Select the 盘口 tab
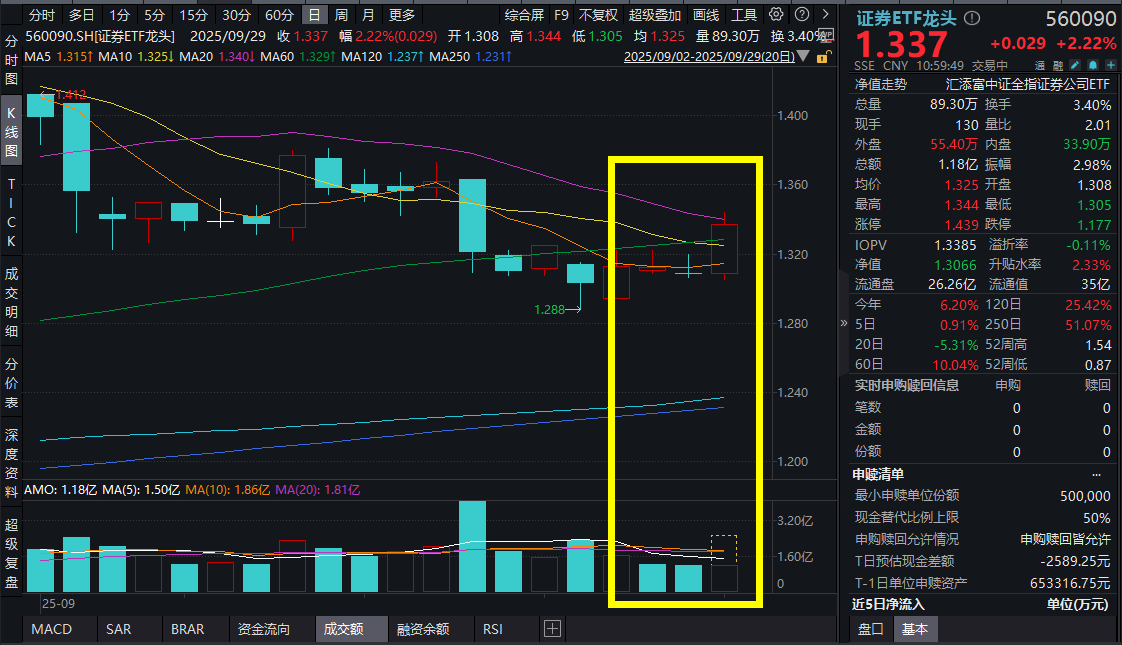This screenshot has height=645, width=1122. (x=871, y=629)
